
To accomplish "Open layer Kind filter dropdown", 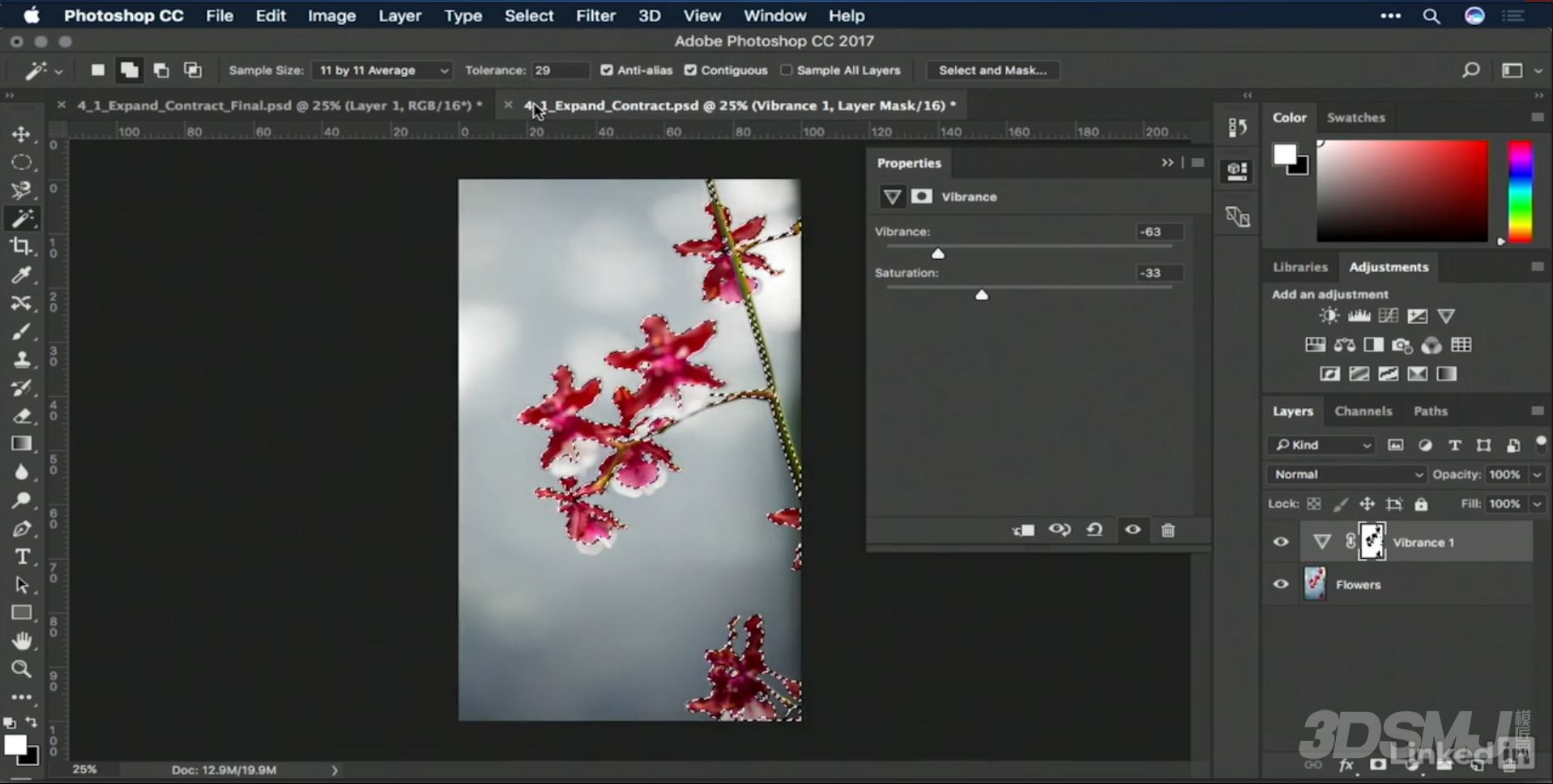I will pyautogui.click(x=1320, y=445).
